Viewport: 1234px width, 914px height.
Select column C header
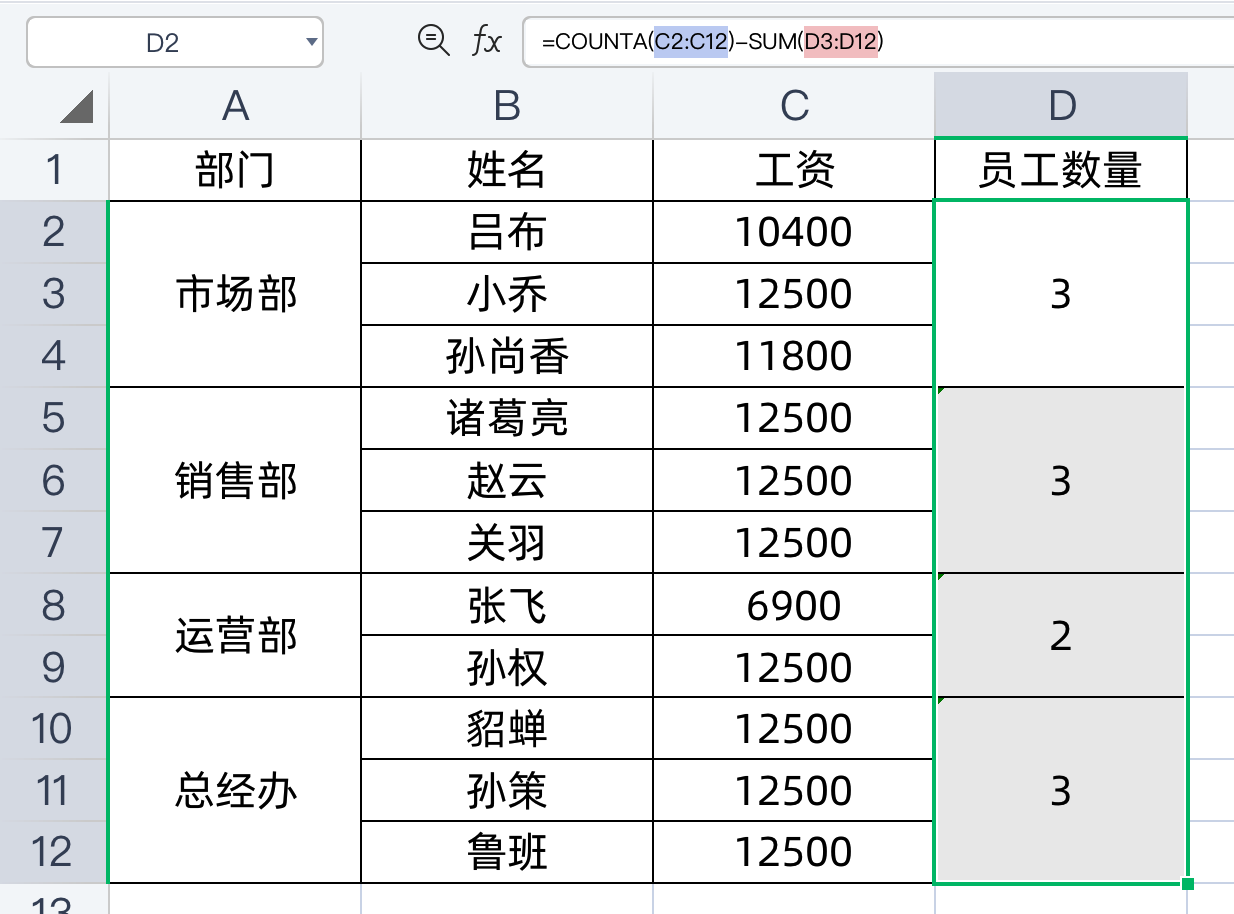click(x=794, y=106)
